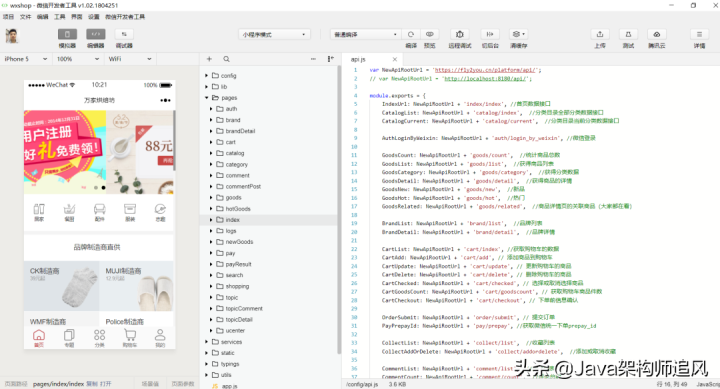Viewport: 720px width, 389px height.
Task: Tap the MUJI制造商 brand card
Action: click(x=137, y=286)
